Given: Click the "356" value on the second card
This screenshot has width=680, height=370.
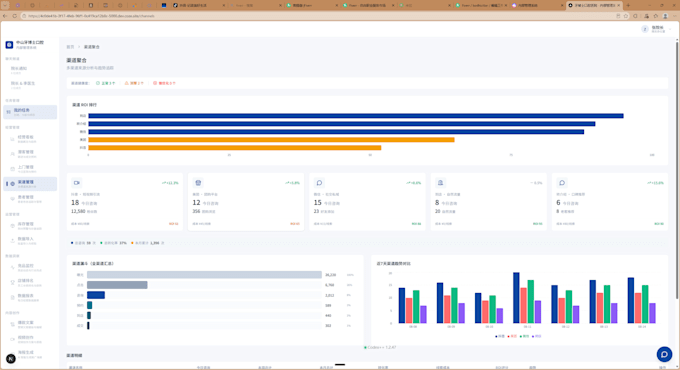Looking at the screenshot, I should pyautogui.click(x=196, y=211).
